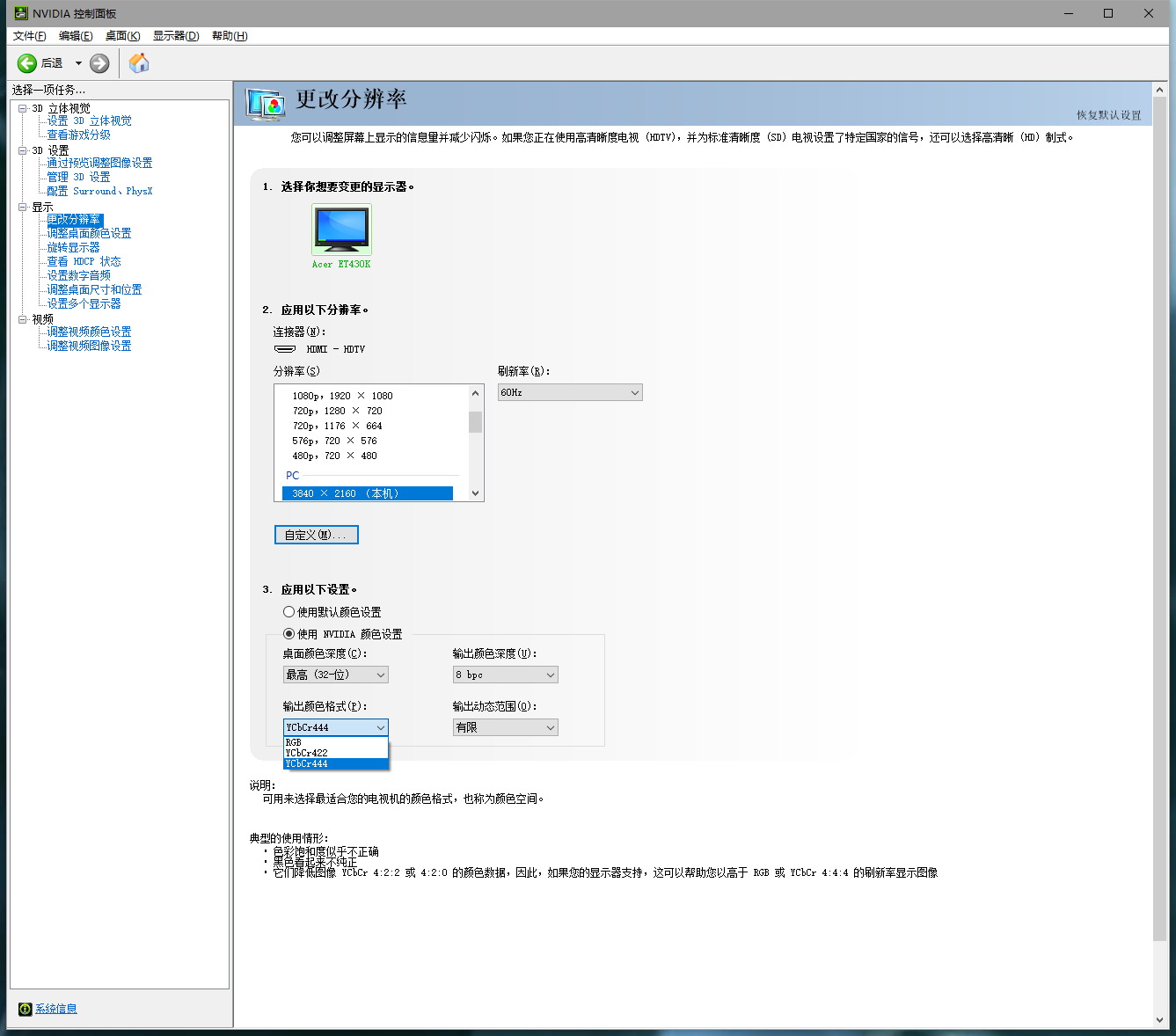Image resolution: width=1176 pixels, height=1036 pixels.
Task: Open 旋转显示器 task
Action: click(x=73, y=247)
